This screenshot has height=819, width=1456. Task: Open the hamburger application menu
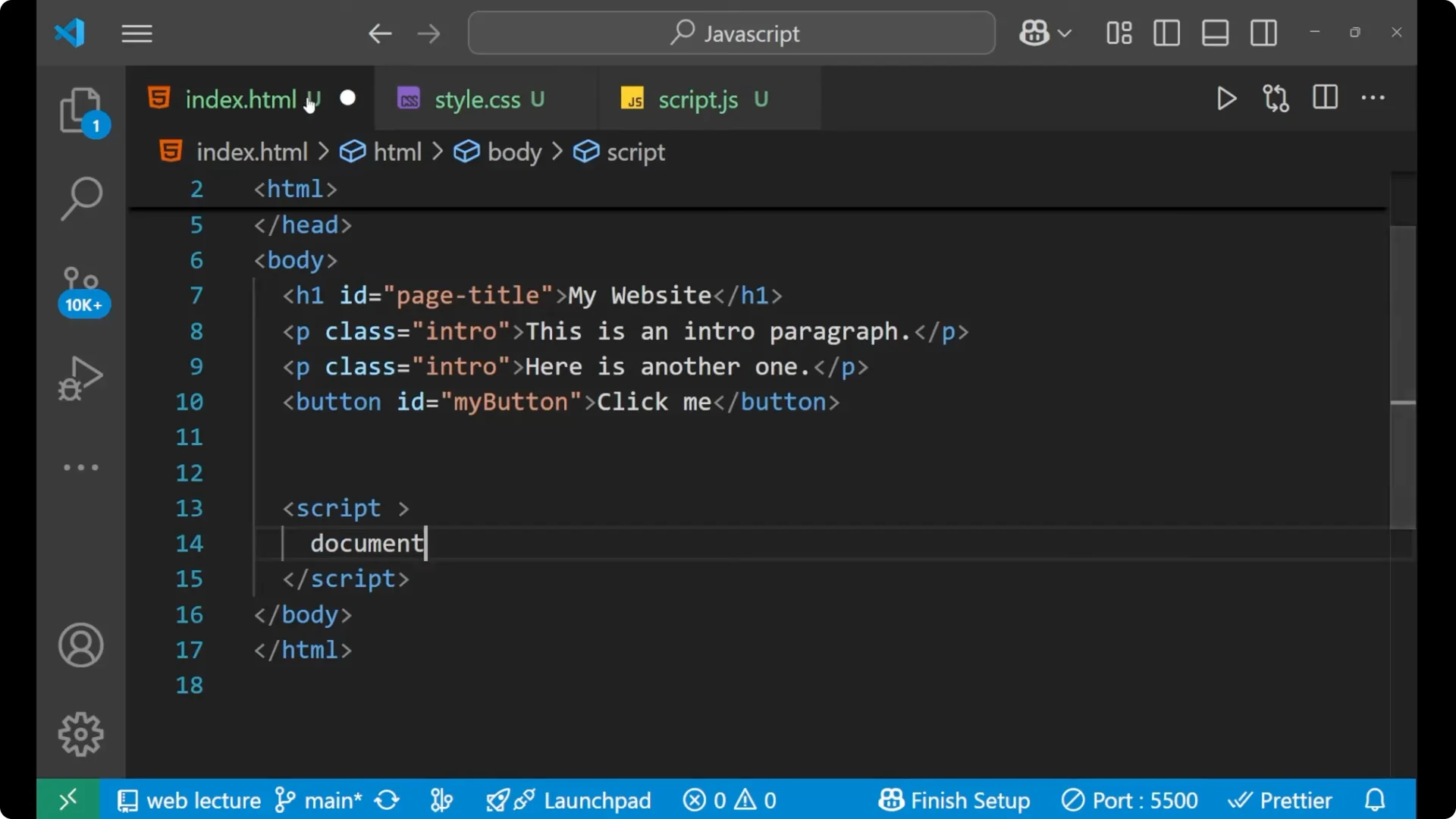tap(136, 33)
